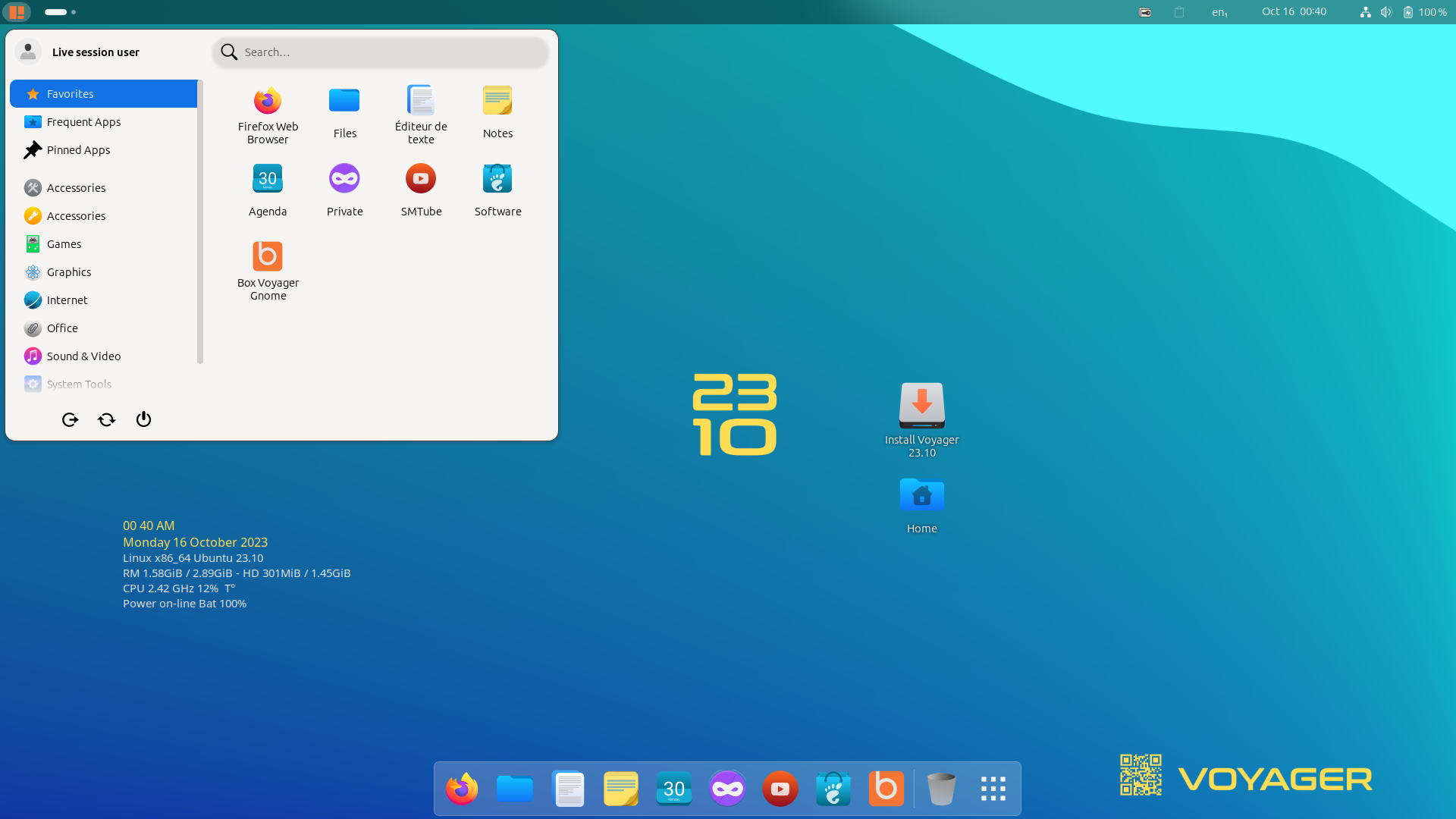
Task: Open the Home folder on desktop
Action: point(922,506)
